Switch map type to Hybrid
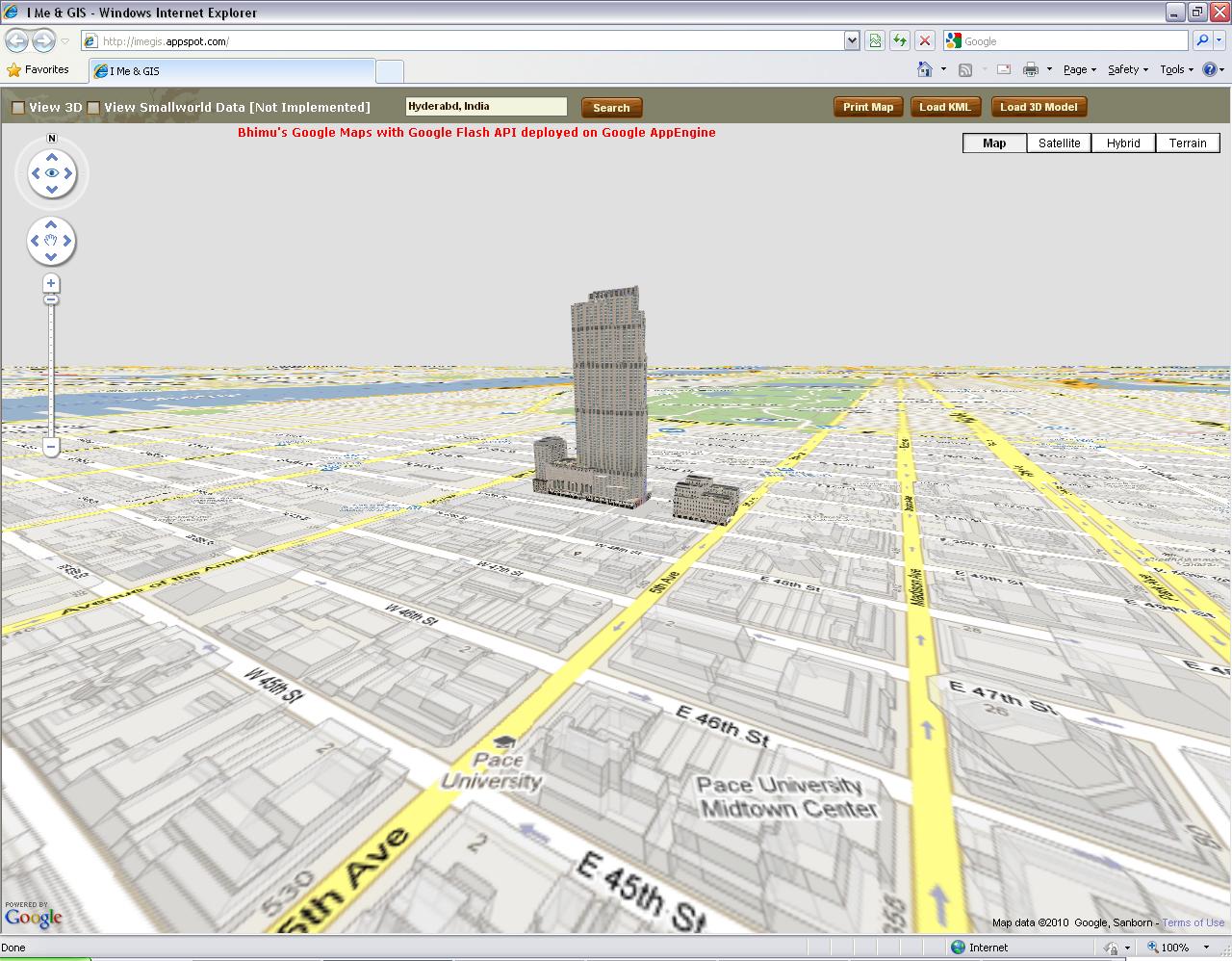Screen dimensions: 1232x961 (x=1123, y=143)
